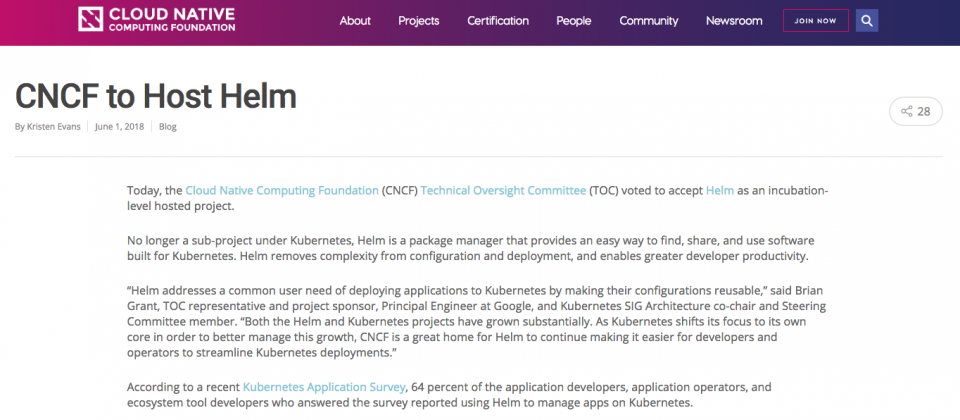The height and width of the screenshot is (420, 960).
Task: Open the Certification menu
Action: (498, 21)
